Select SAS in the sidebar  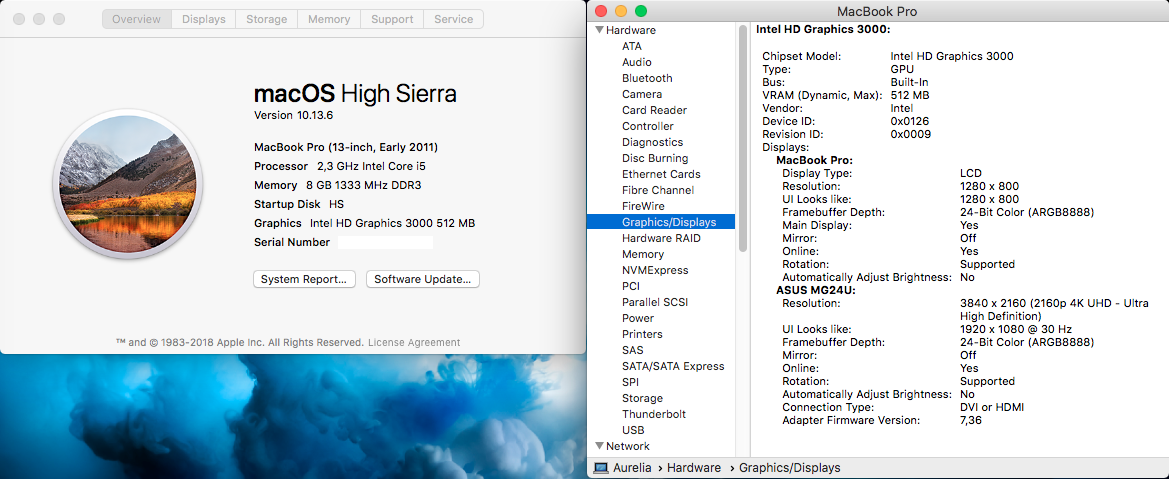tap(632, 350)
